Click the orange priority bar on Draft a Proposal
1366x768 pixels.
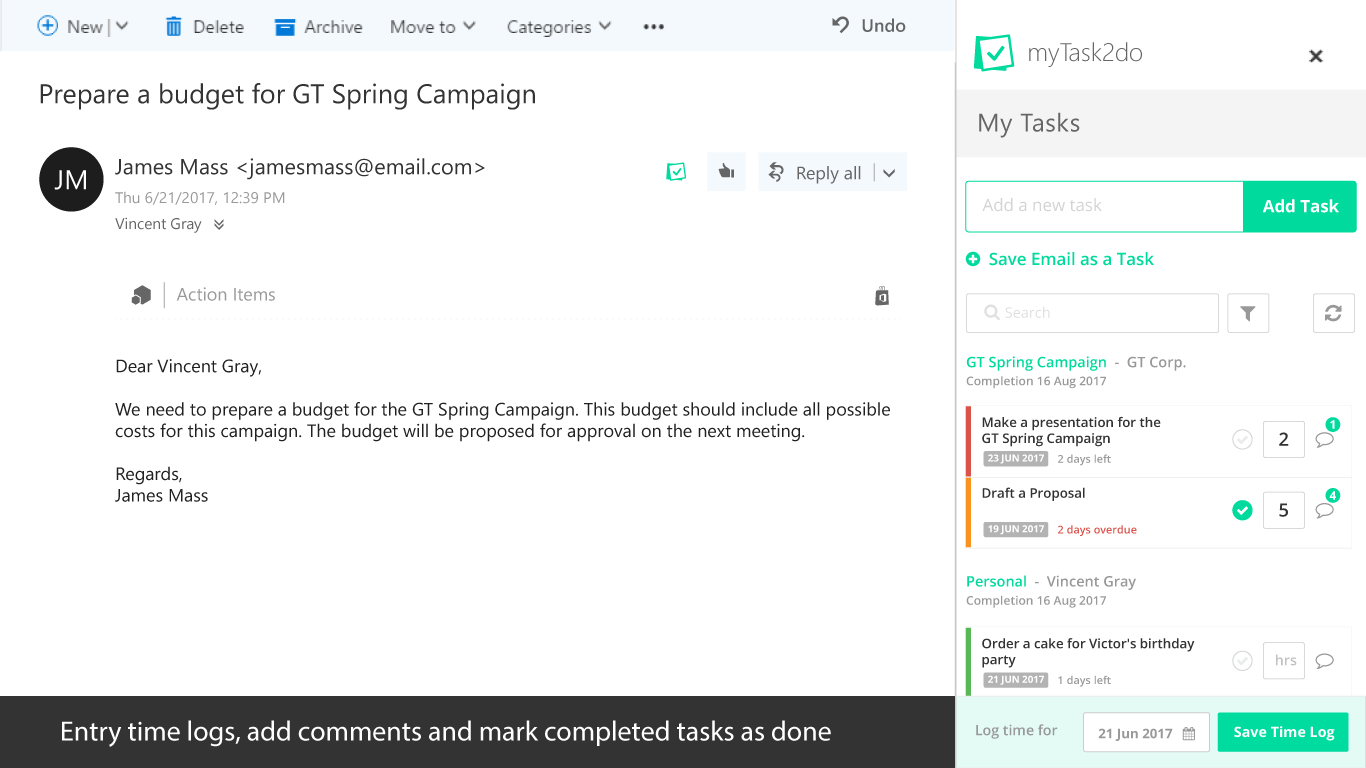coord(968,512)
